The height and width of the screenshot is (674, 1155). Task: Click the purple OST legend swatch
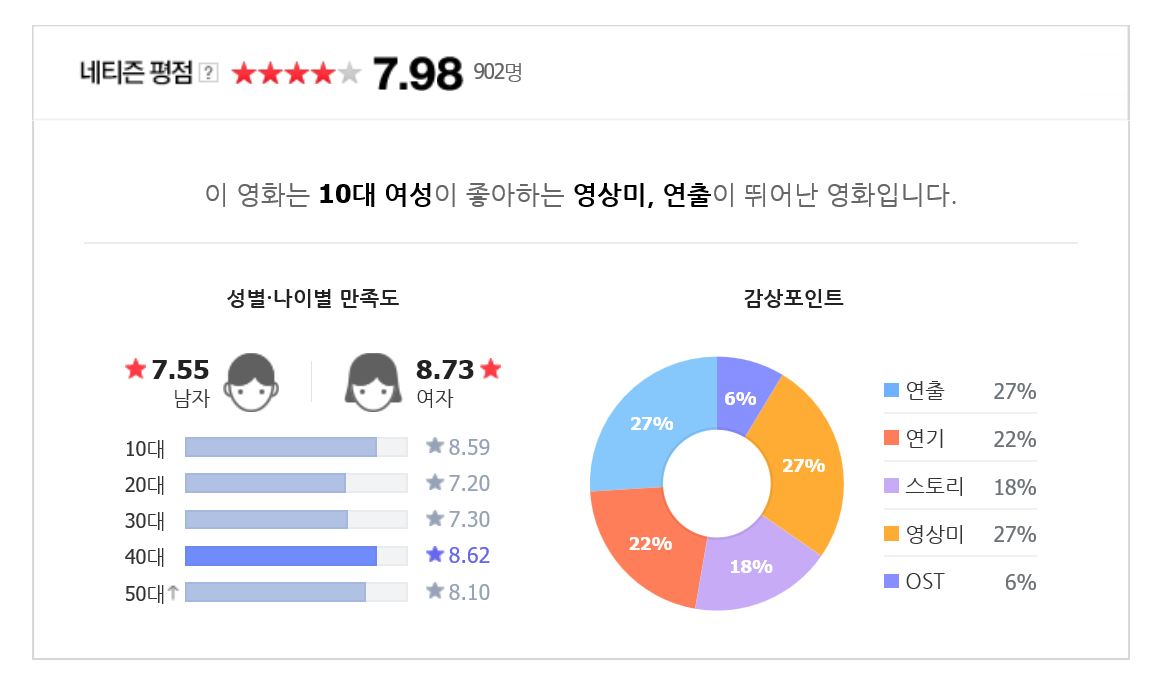coord(891,581)
